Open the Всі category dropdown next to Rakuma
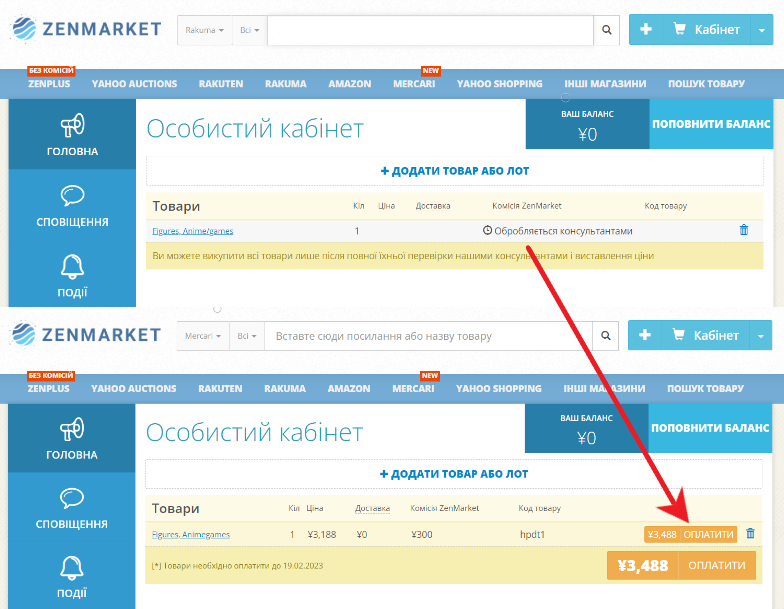 250,30
